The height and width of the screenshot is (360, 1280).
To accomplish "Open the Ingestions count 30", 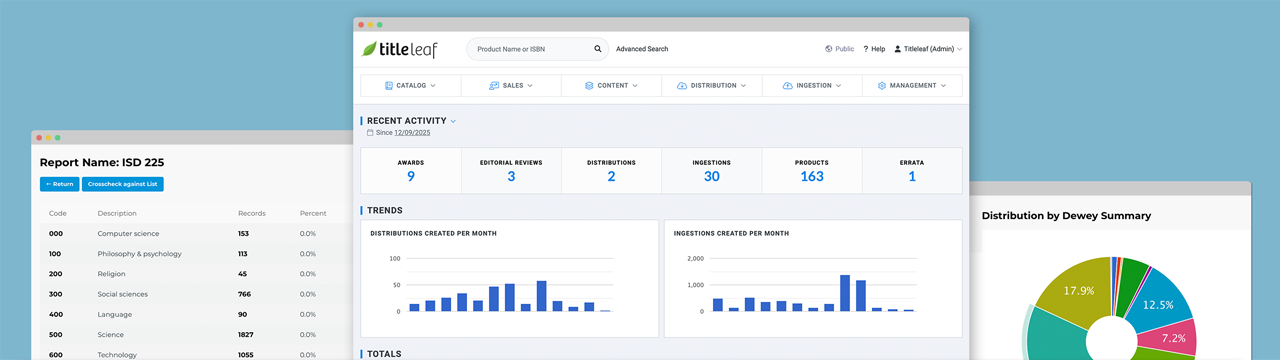I will coord(712,177).
